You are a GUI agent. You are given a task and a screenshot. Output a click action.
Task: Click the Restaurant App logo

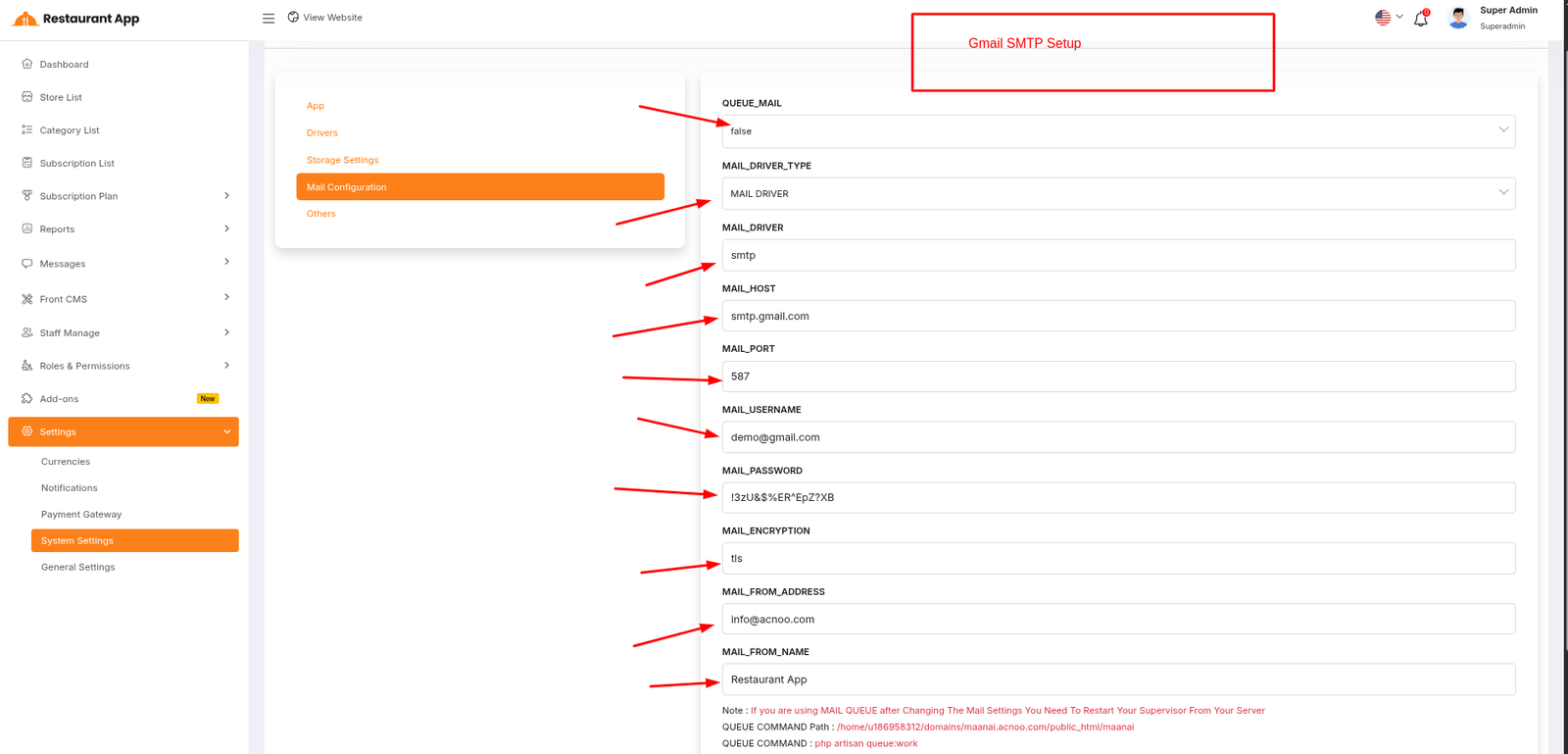point(76,19)
